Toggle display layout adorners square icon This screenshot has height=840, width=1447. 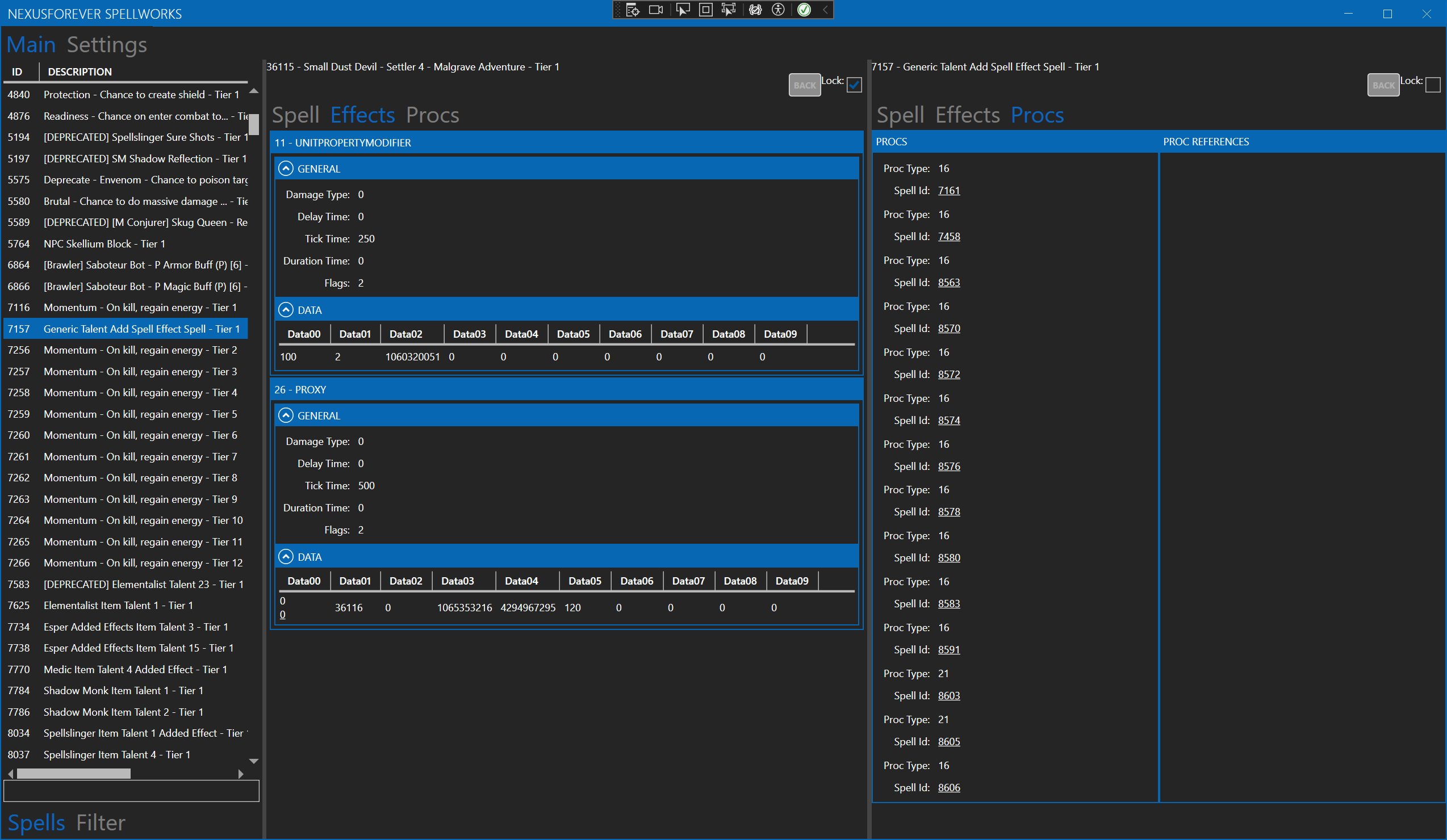[706, 10]
